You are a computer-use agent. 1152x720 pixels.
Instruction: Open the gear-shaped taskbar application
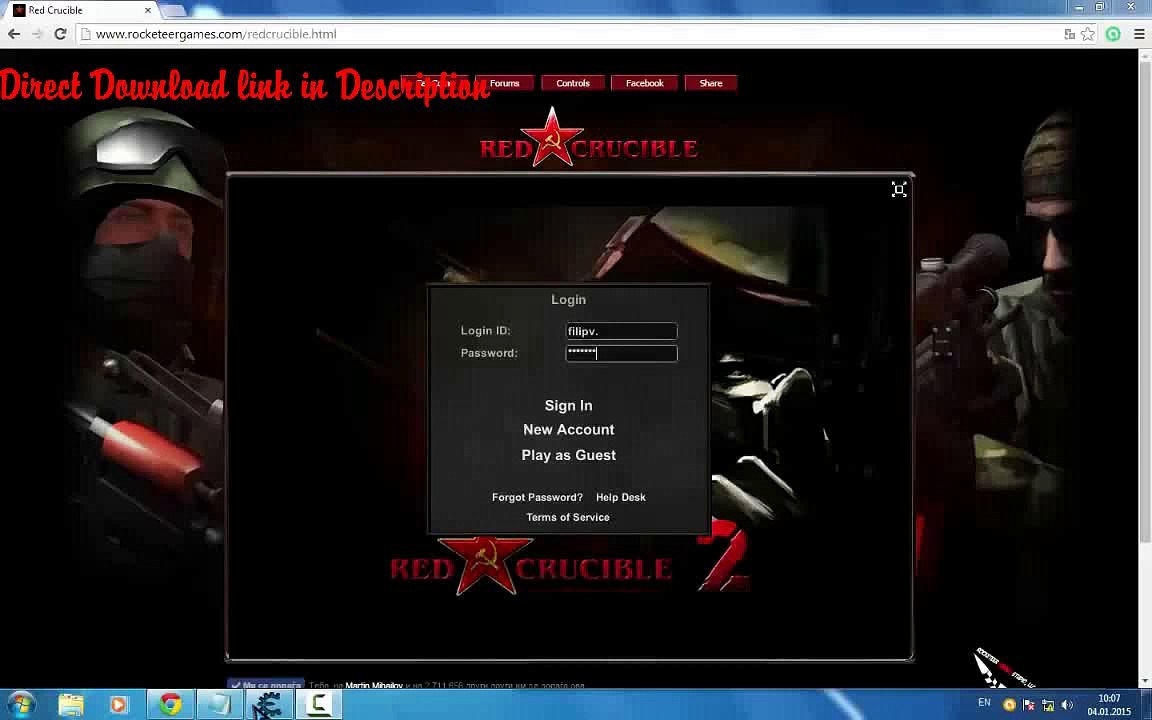coord(269,705)
